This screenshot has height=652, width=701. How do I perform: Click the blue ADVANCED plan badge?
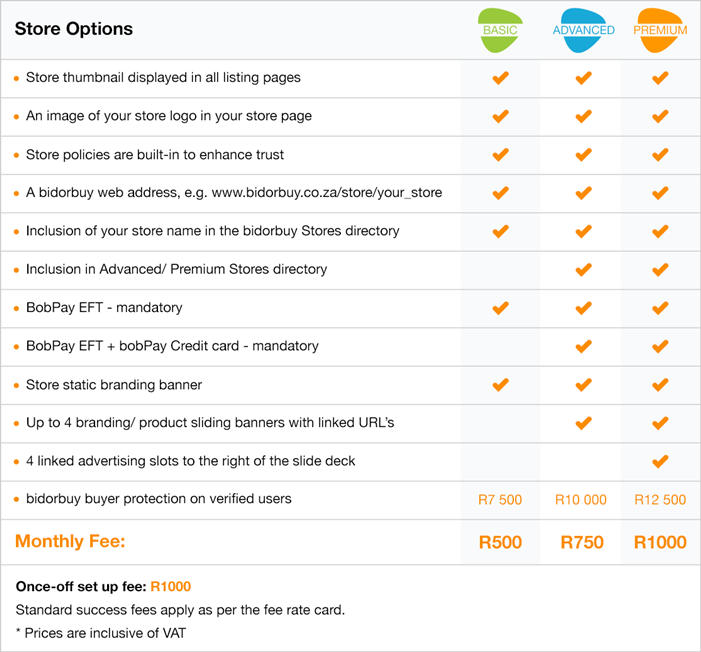coord(583,30)
